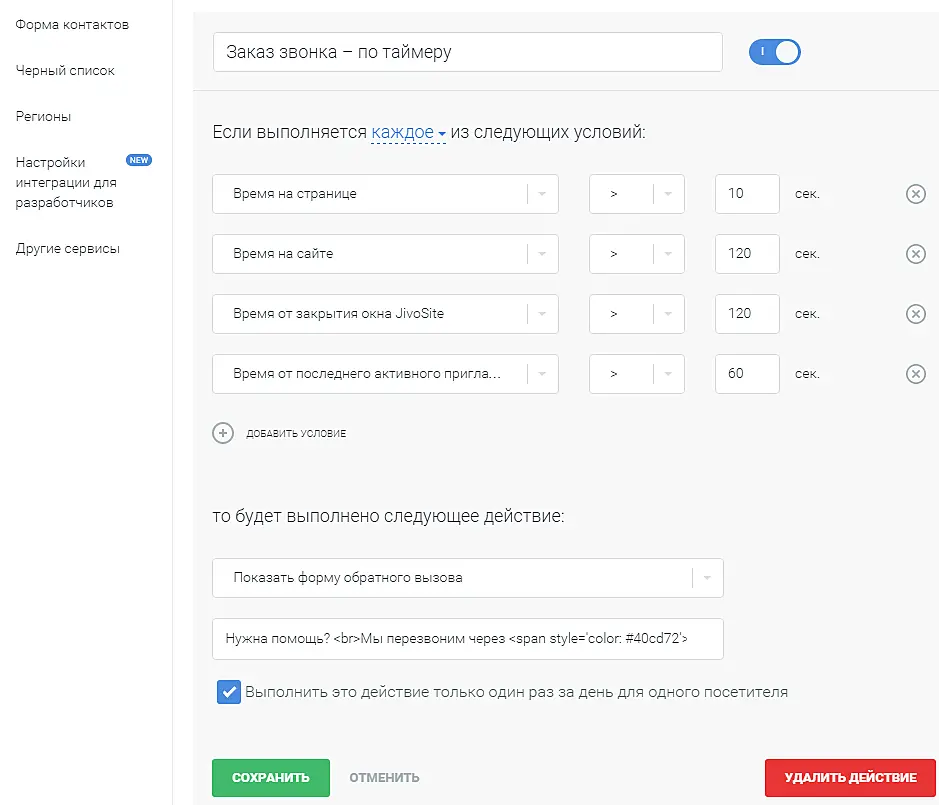
Task: Open the 'Показать форму обратного вызова' action dropdown
Action: click(x=706, y=578)
